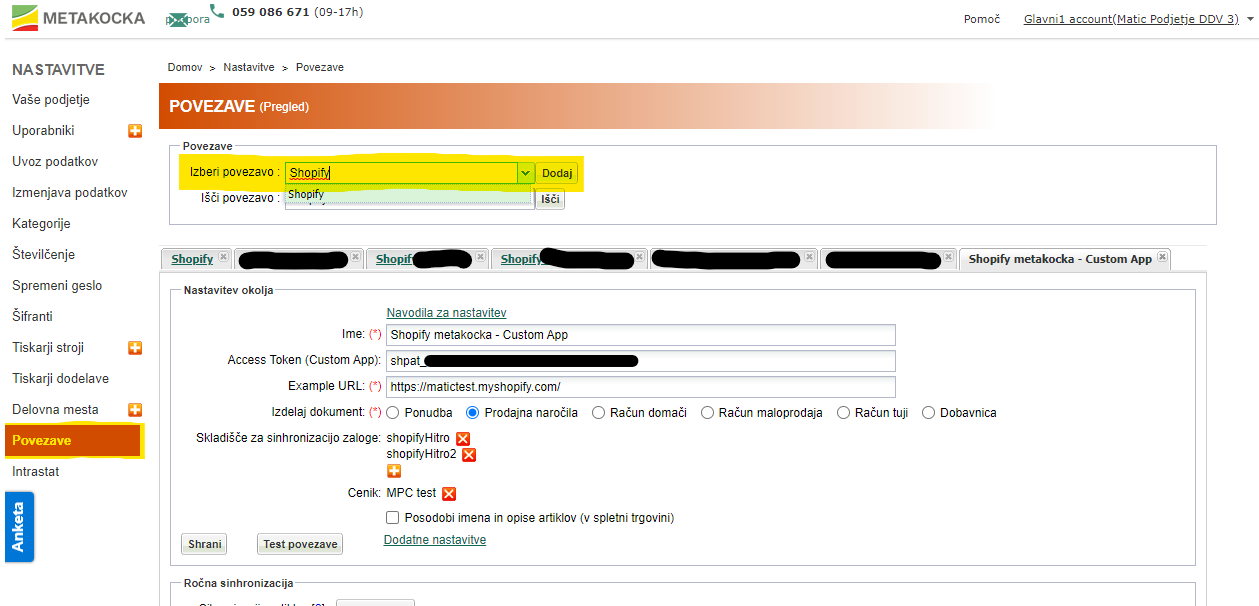This screenshot has height=606, width=1259.
Task: Select Prodajna naročila document option
Action: 473,412
